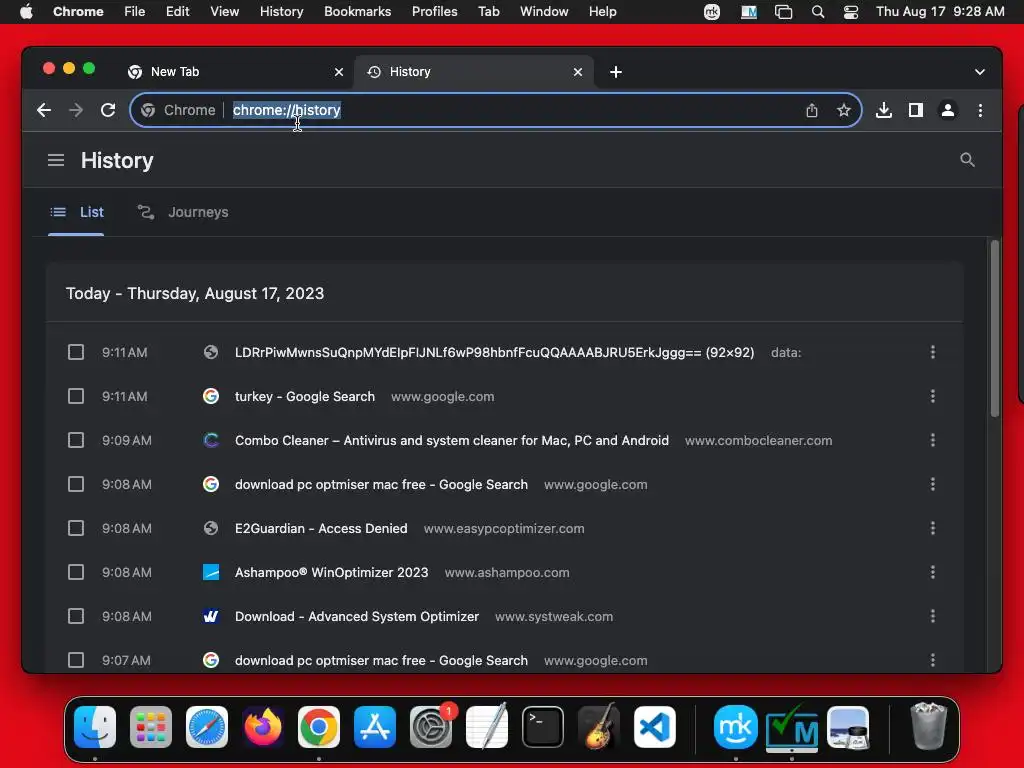Image resolution: width=1024 pixels, height=768 pixels.
Task: Open Trash from the Dock
Action: tap(928, 727)
